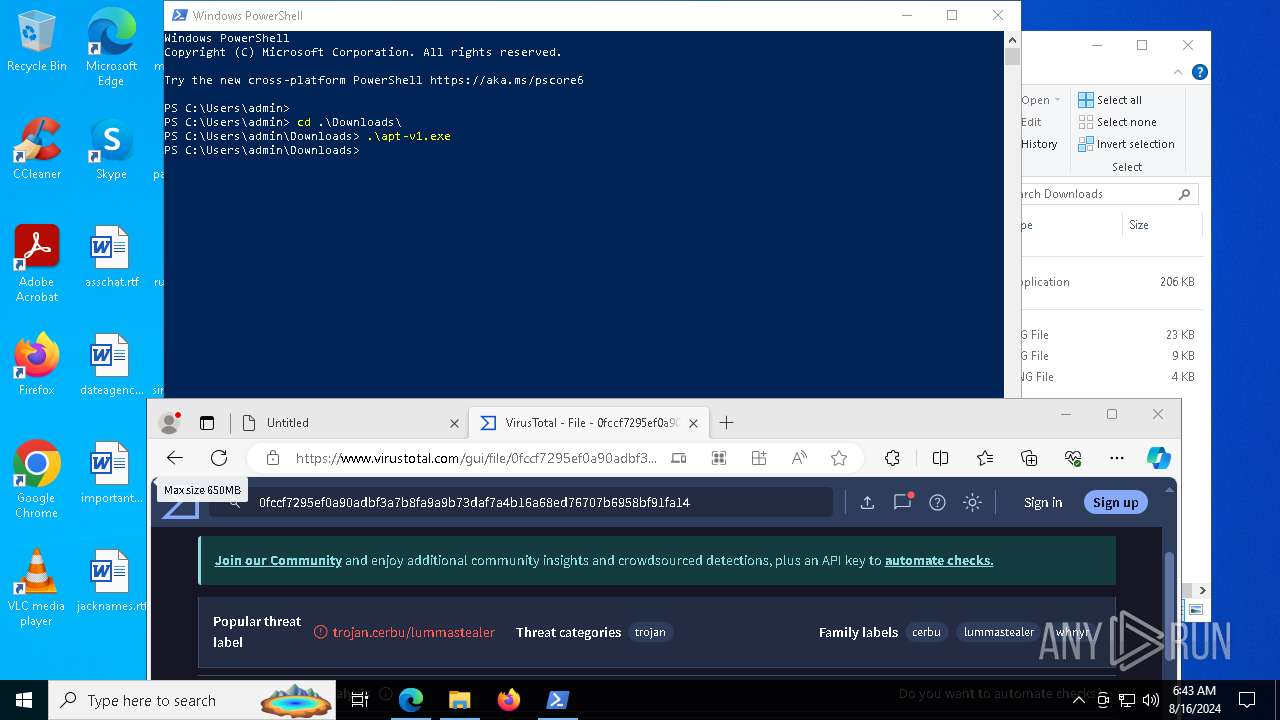Open VLC media player desktop icon

pyautogui.click(x=36, y=588)
